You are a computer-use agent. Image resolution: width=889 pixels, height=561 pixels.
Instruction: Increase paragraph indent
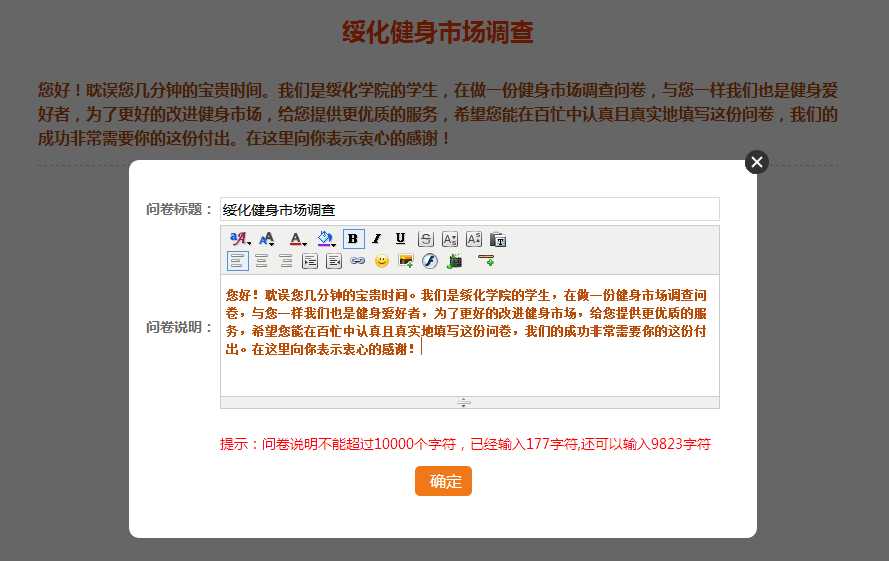(310, 261)
